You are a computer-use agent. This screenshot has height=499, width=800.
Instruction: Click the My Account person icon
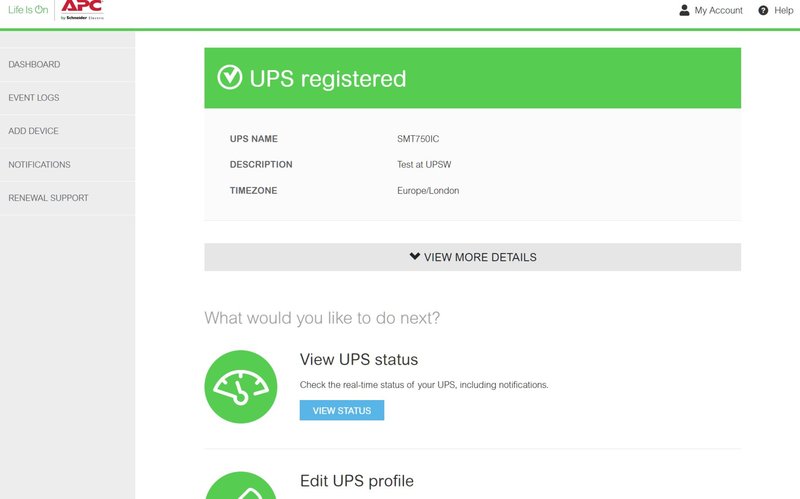coord(684,10)
